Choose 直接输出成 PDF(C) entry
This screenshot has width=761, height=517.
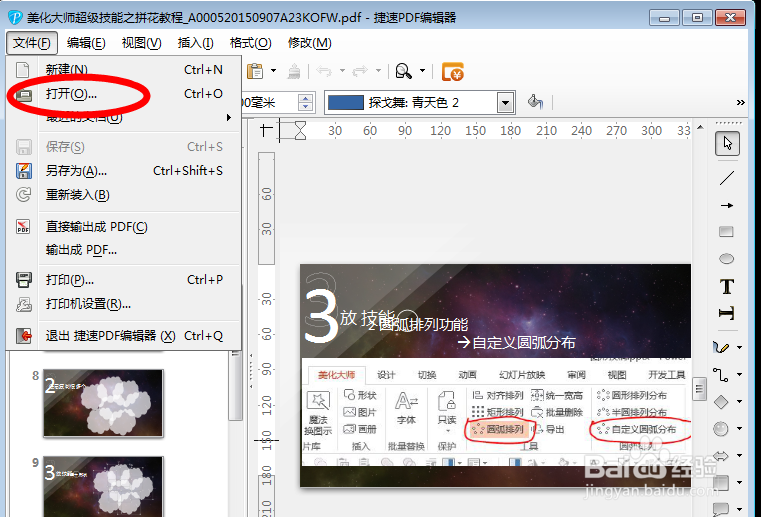125,227
